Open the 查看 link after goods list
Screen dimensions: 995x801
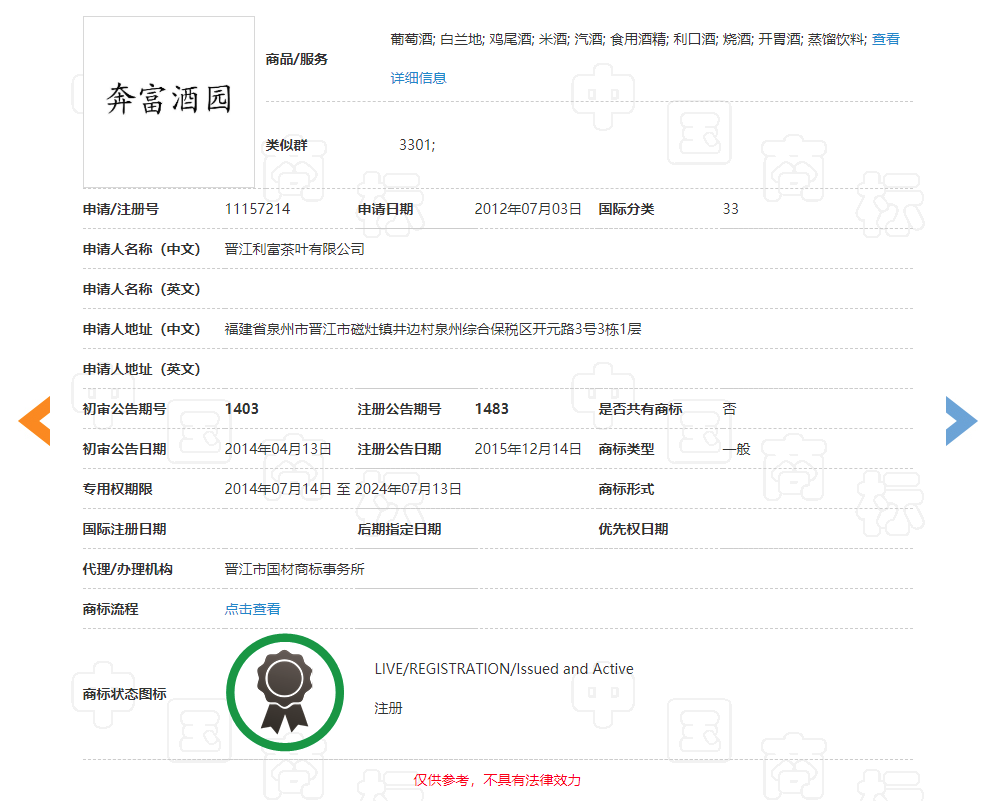[885, 39]
